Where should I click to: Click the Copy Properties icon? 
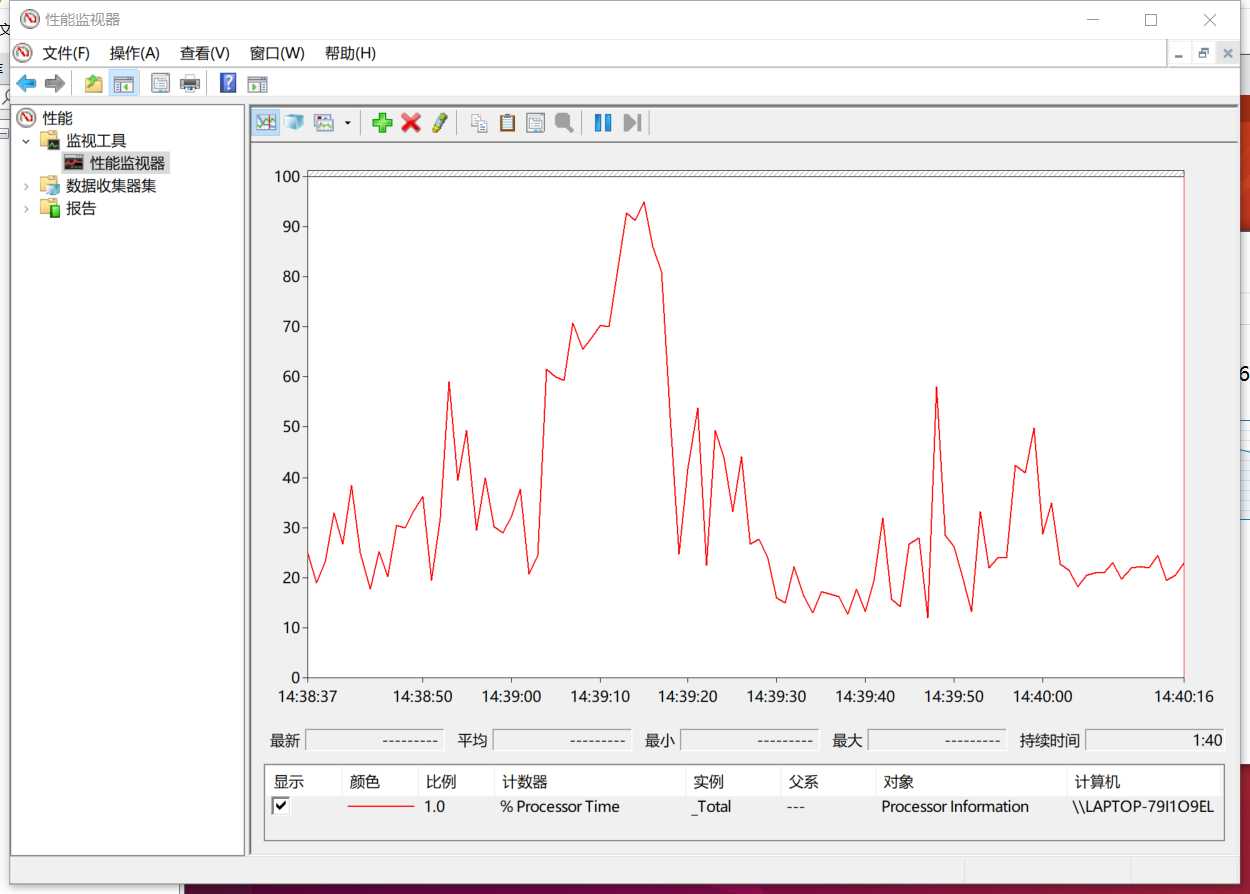pos(479,122)
